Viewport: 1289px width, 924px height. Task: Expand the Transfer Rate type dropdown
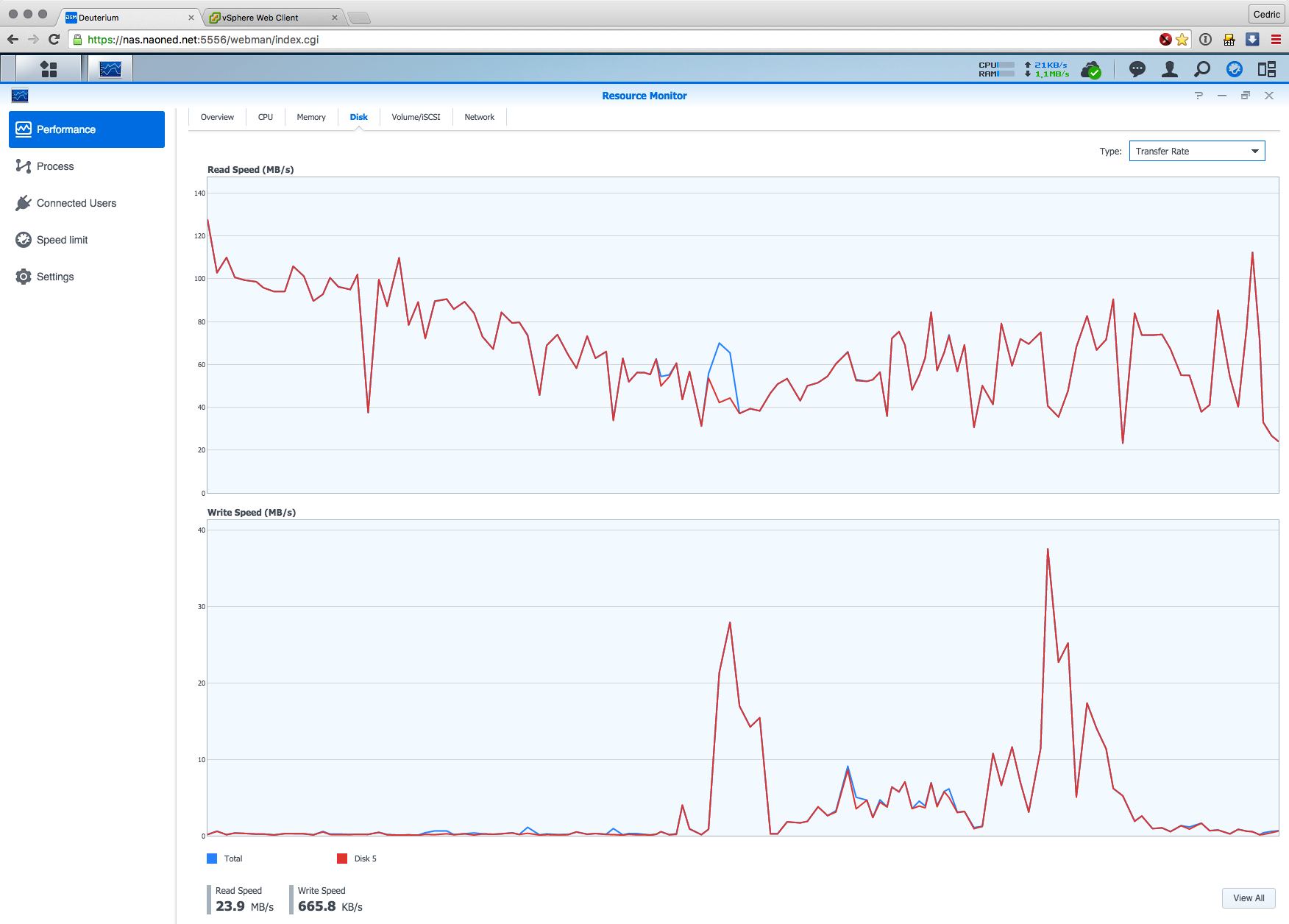[1196, 152]
